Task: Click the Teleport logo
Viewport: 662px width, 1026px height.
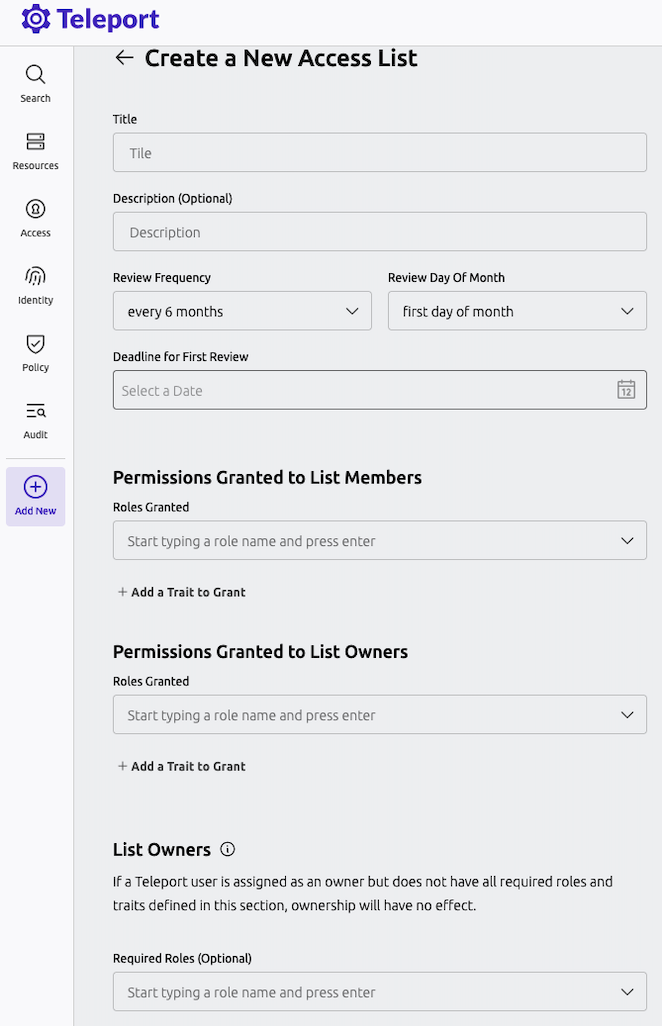Action: click(x=90, y=19)
